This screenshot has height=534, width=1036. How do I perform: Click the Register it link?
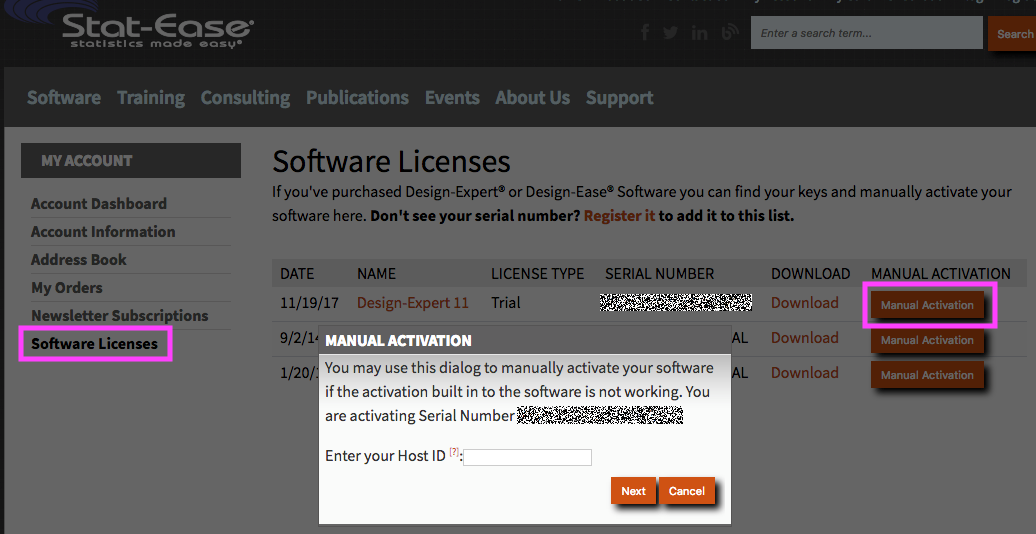click(x=620, y=216)
